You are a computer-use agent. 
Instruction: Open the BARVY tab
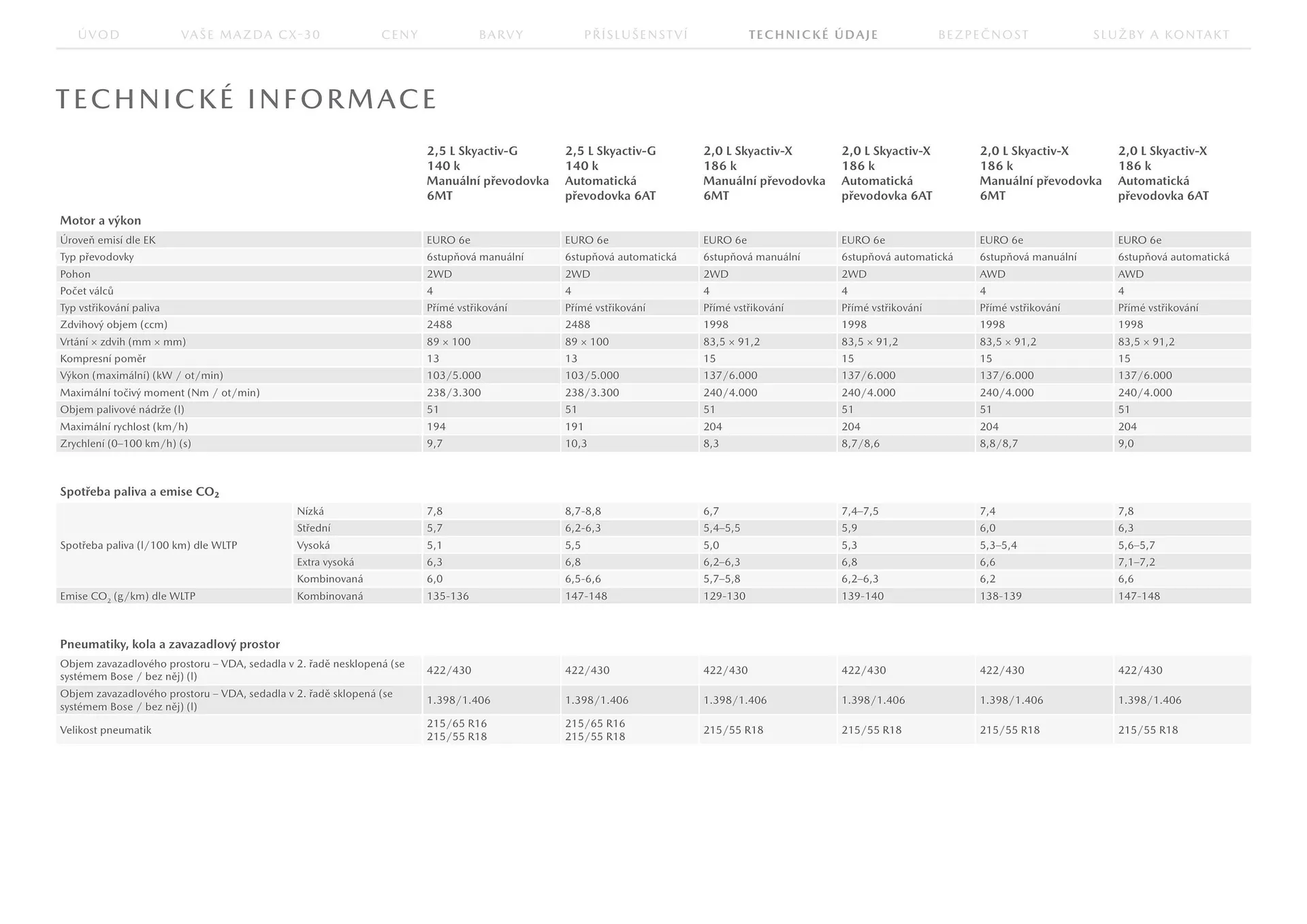pos(501,35)
